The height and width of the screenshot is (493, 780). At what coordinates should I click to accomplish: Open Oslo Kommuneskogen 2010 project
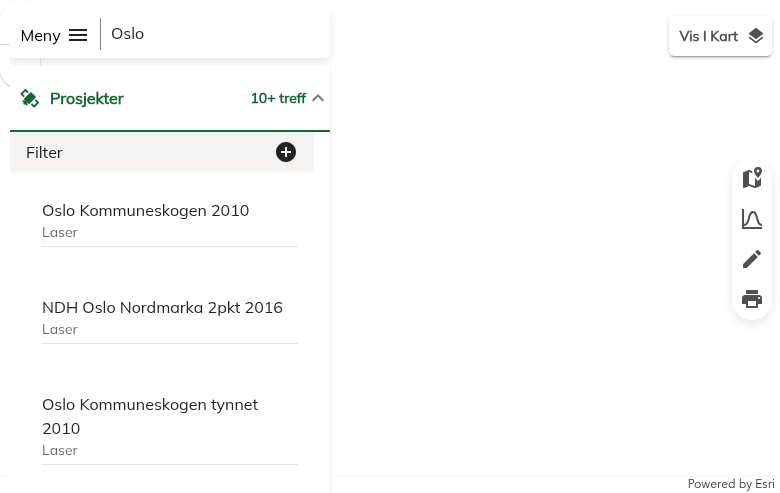[x=145, y=210]
